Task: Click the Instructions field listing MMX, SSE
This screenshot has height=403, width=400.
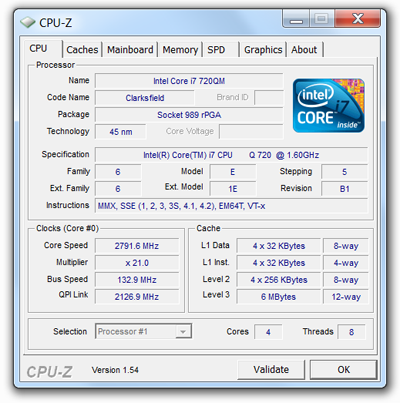Action: coord(231,206)
